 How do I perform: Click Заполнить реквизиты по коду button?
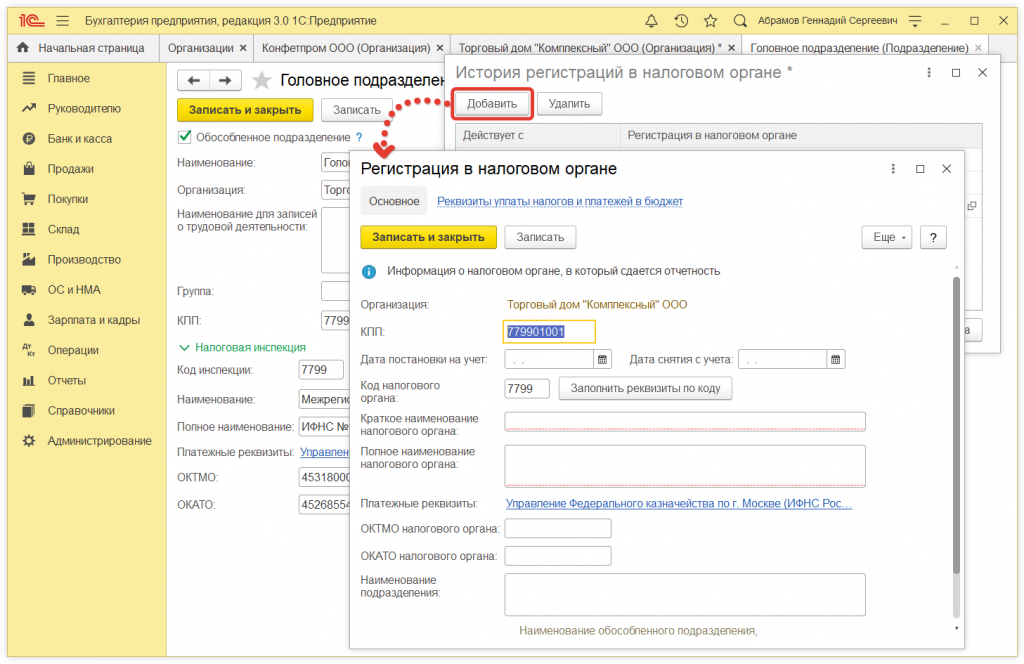pos(645,388)
